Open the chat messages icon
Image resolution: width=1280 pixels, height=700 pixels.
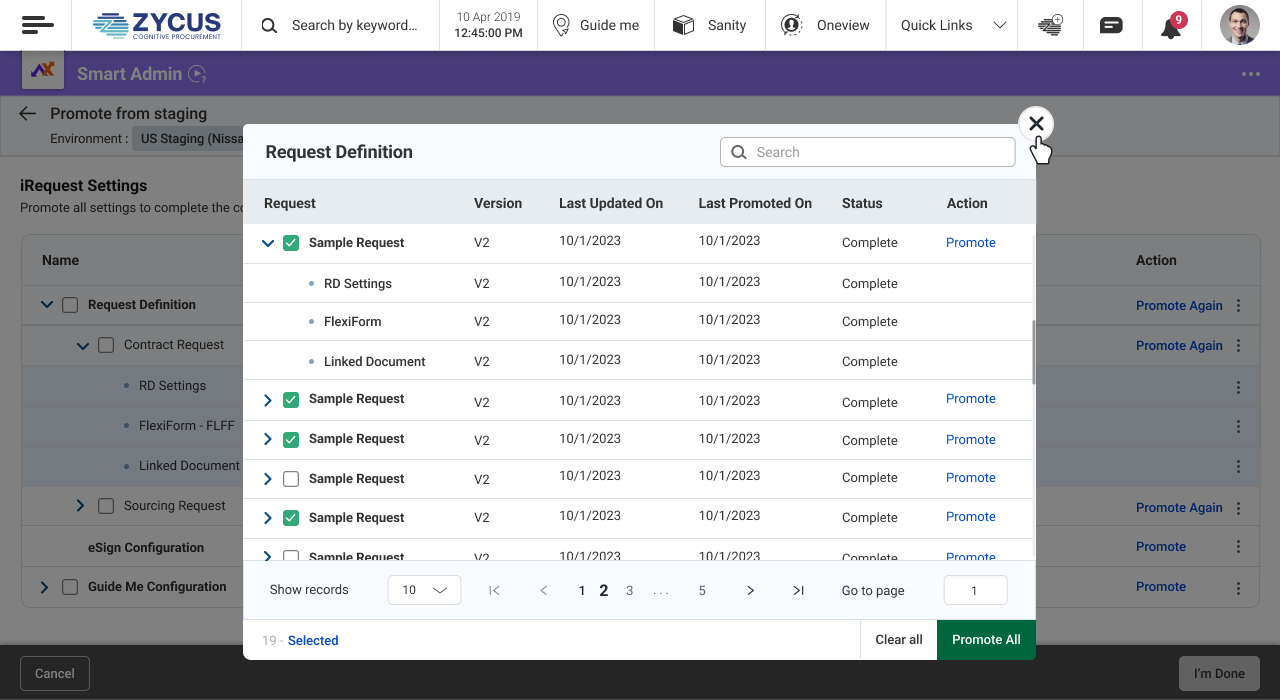1111,26
